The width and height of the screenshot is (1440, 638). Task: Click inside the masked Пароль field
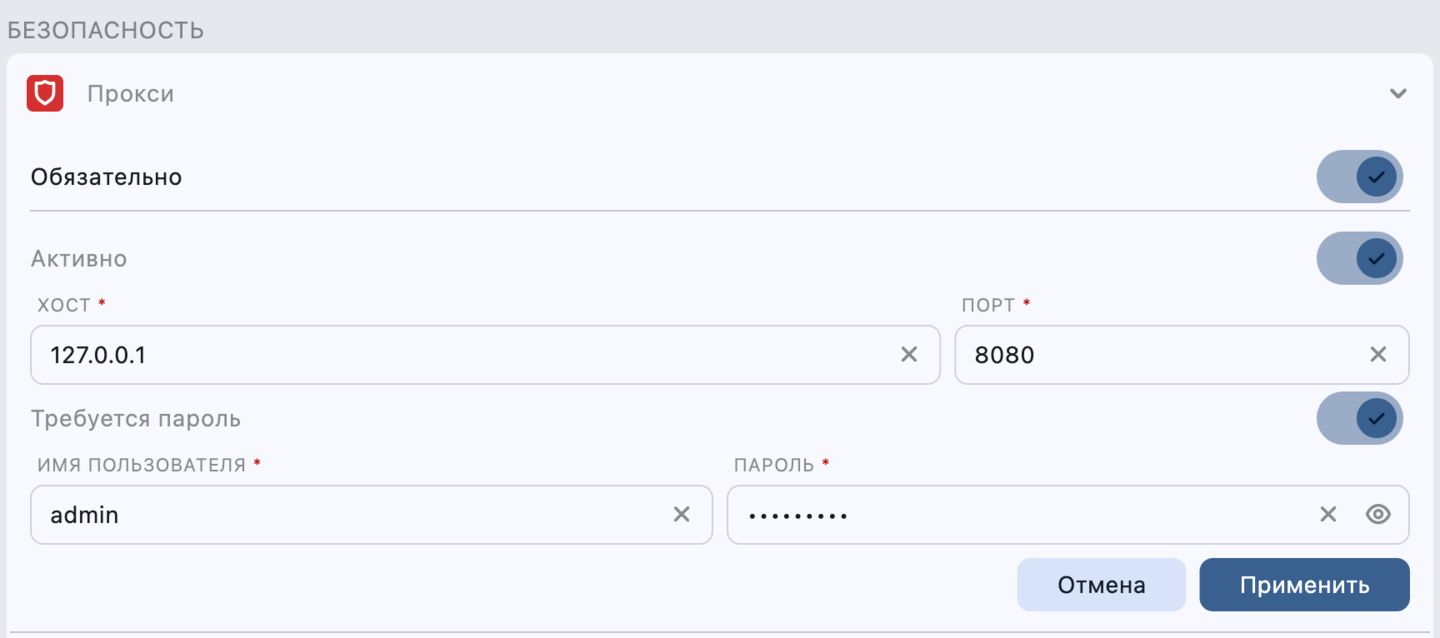point(1020,514)
